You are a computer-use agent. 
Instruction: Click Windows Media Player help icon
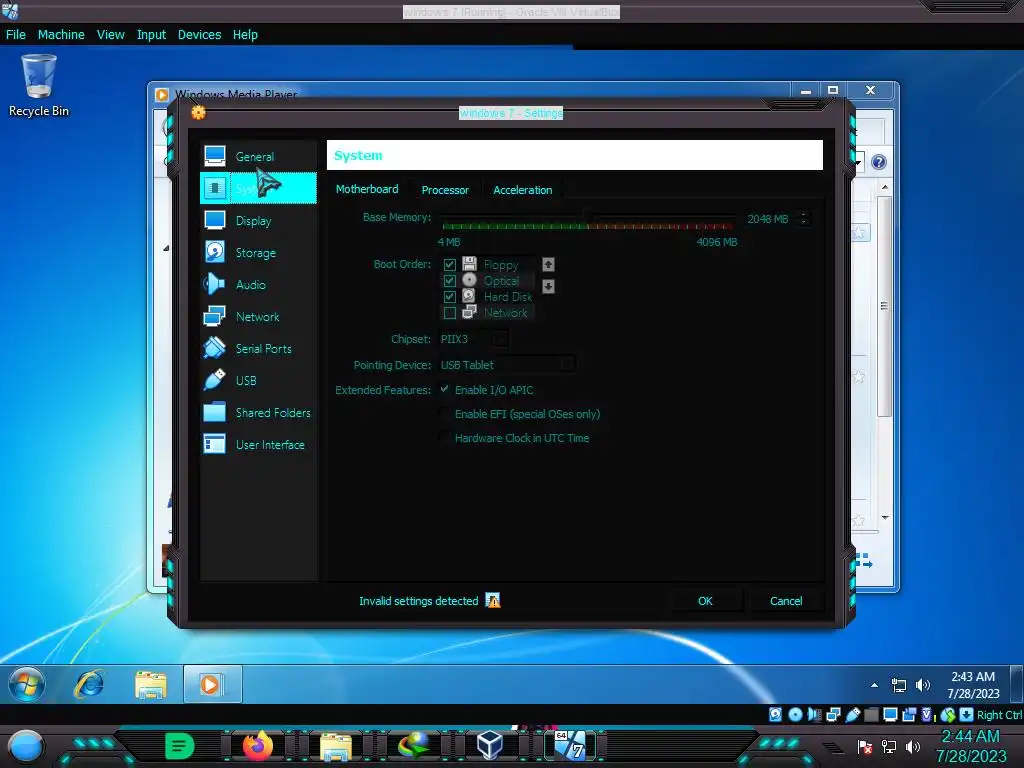pyautogui.click(x=879, y=162)
